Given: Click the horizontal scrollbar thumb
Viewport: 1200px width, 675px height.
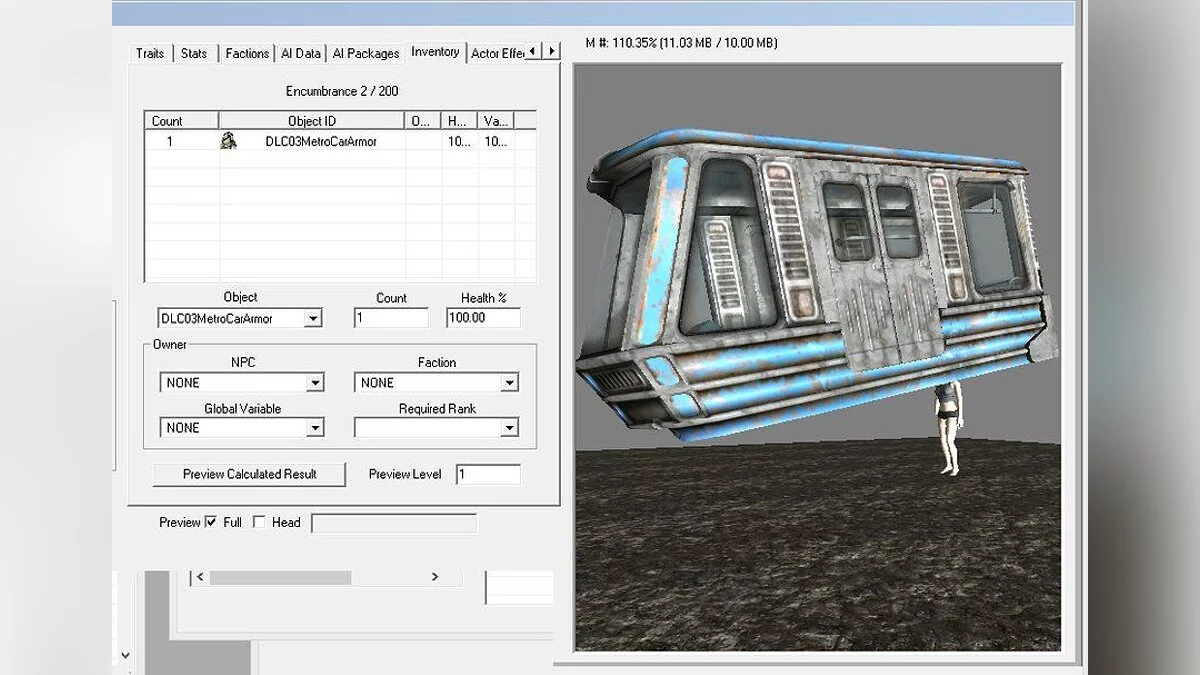Looking at the screenshot, I should click(280, 577).
